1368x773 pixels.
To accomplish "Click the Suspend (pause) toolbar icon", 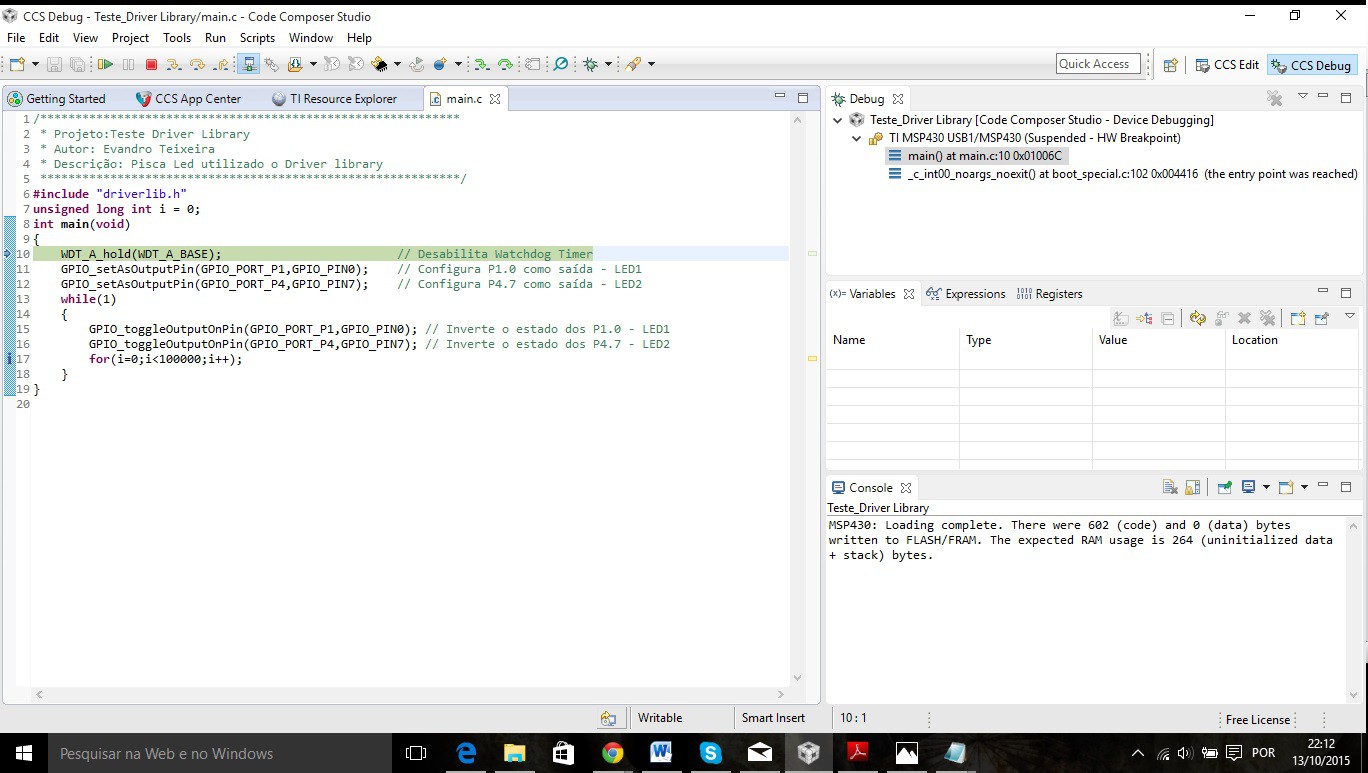I will [128, 64].
